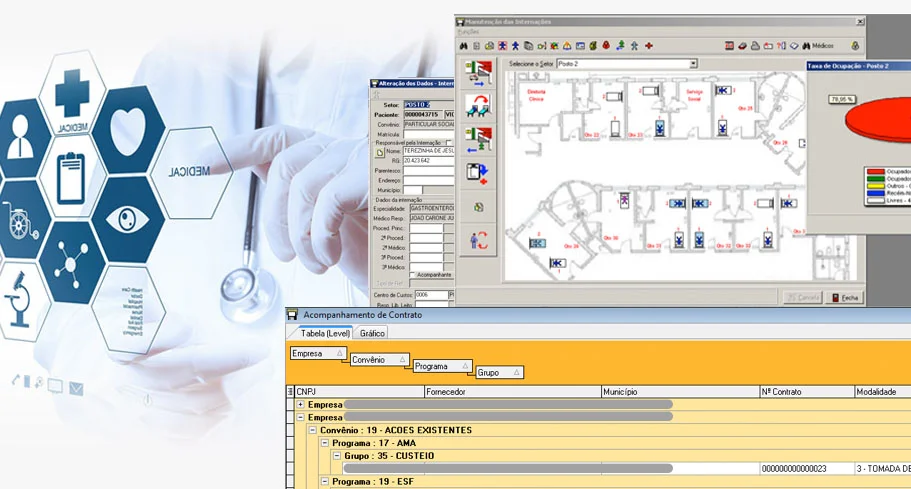This screenshot has width=911, height=489.
Task: Click the red-framed blue patient figure toolbar icon
Action: 503,46
